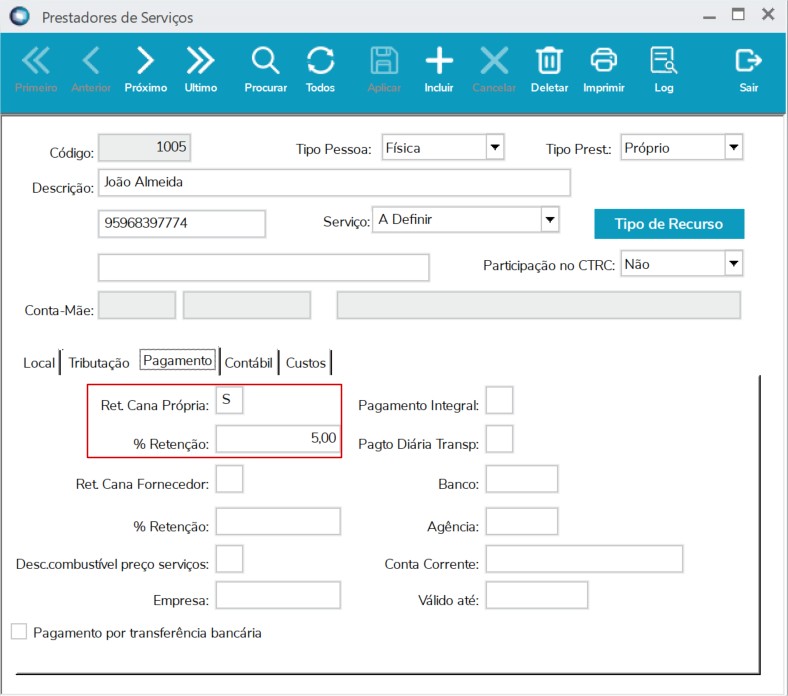Print with the Imprimir icon
Screen dimensions: 788x696
(604, 60)
